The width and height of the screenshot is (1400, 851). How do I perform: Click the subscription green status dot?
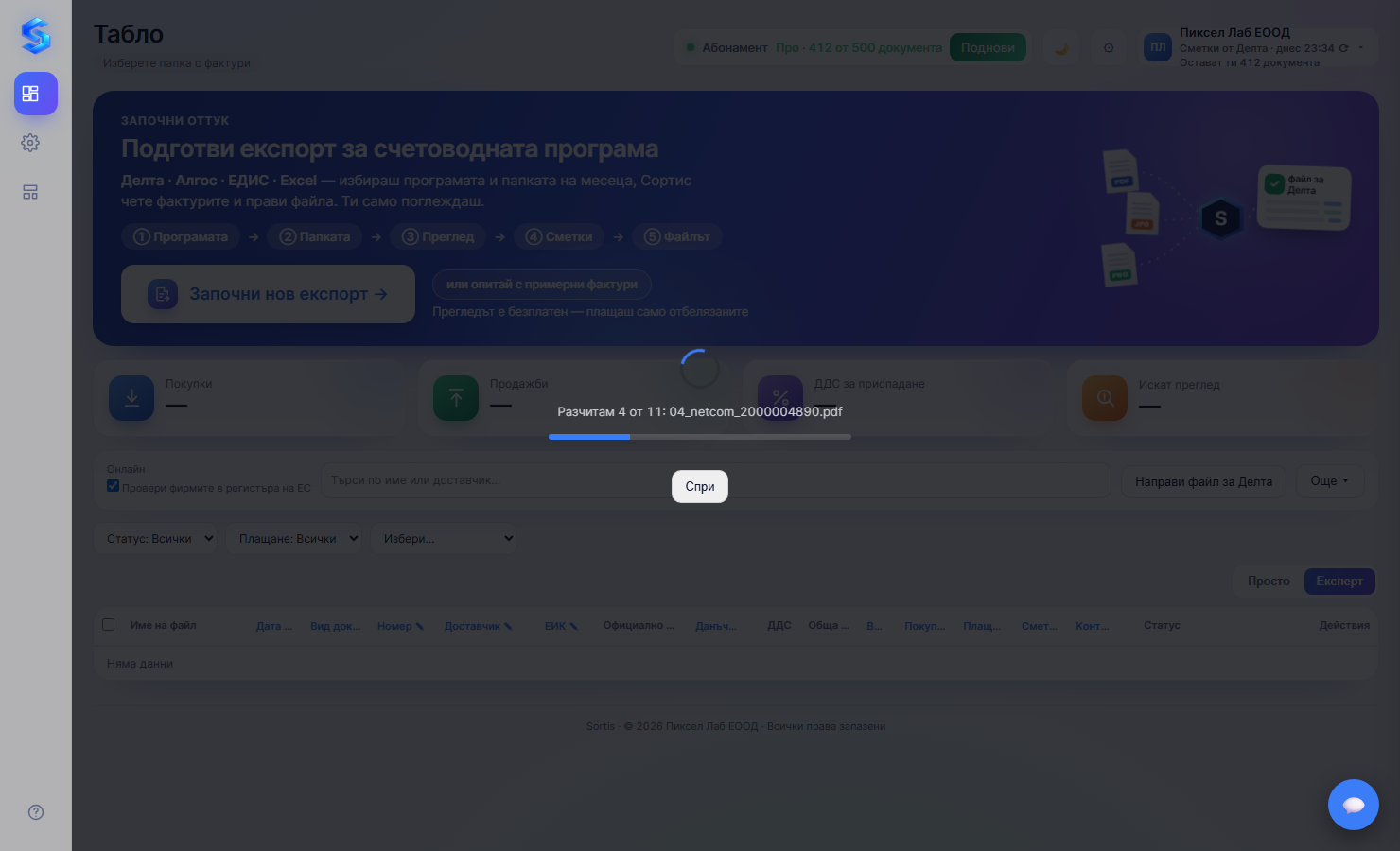[x=691, y=47]
